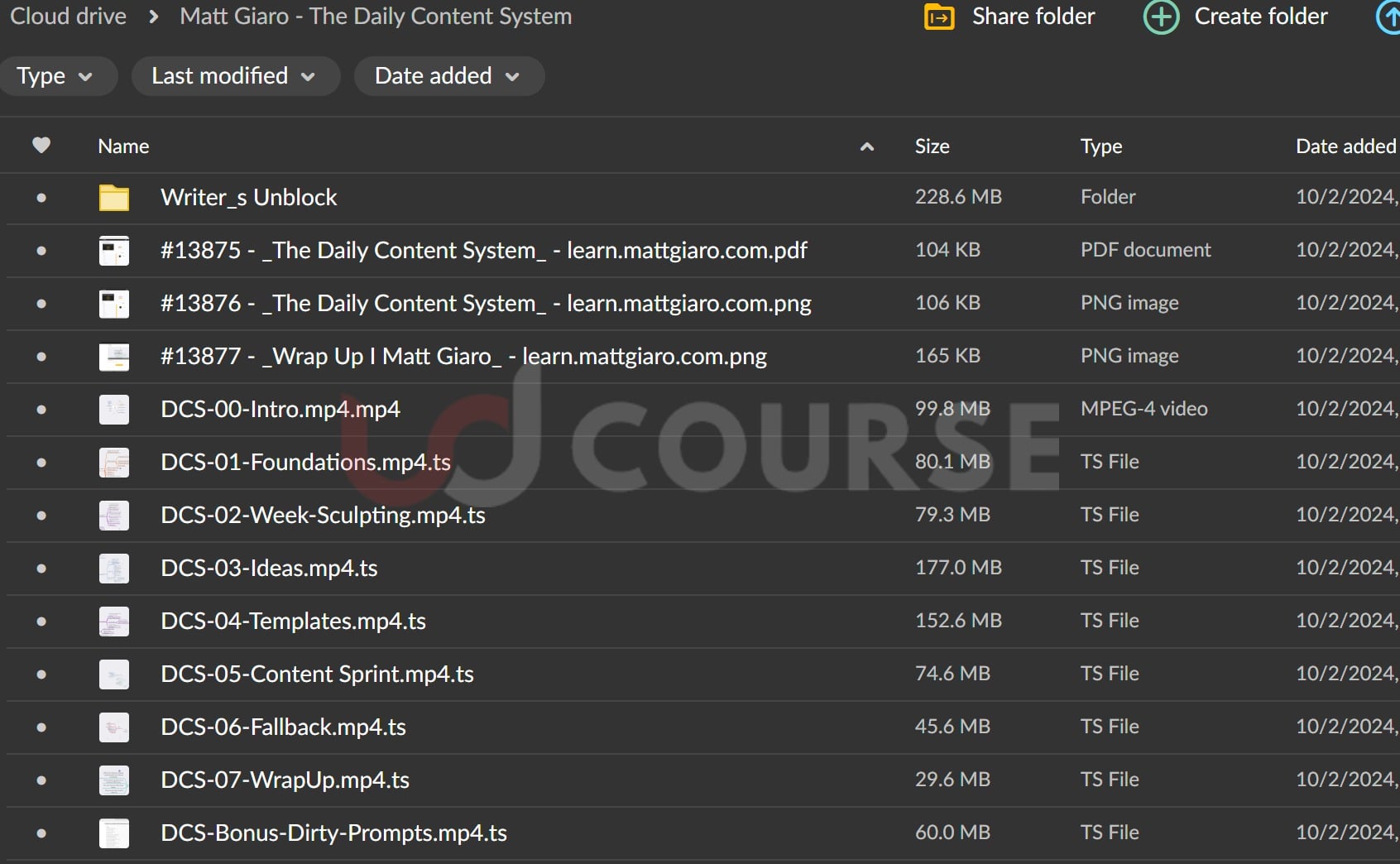Go to Cloud drive breadcrumb
1400x864 pixels.
point(68,17)
